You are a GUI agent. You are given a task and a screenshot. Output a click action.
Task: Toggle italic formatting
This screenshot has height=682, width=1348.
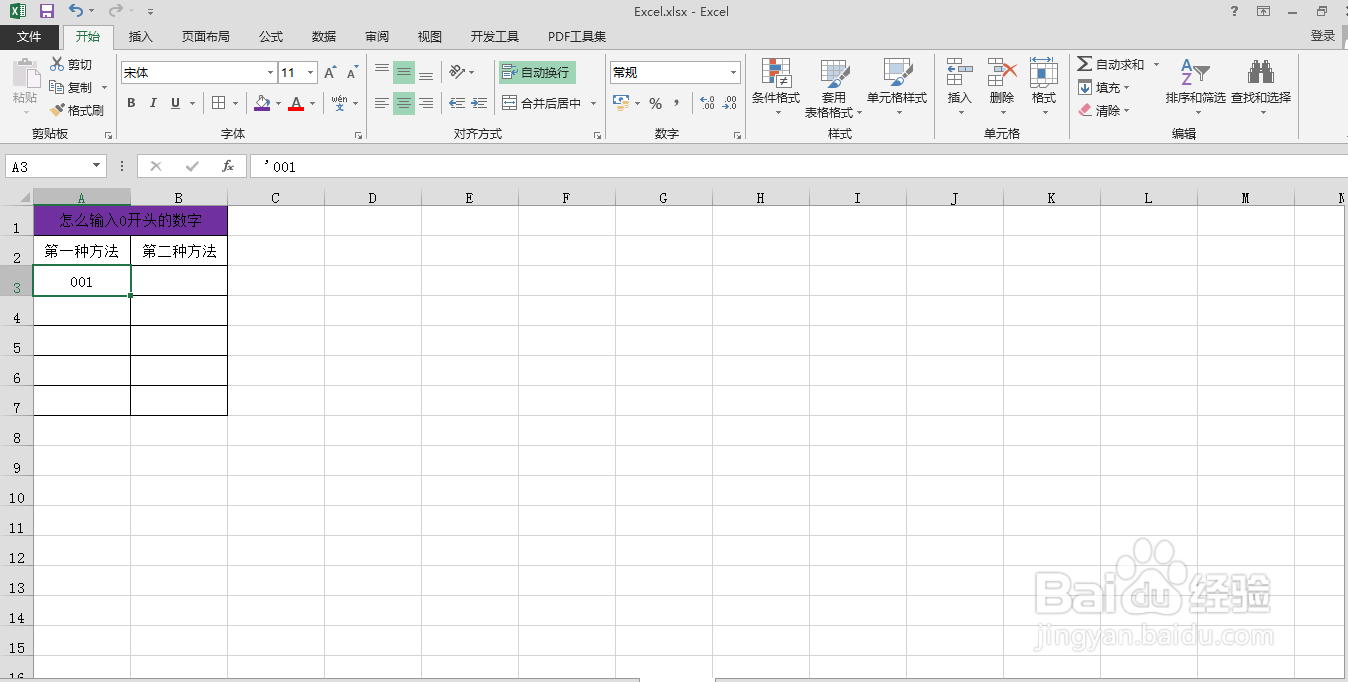(153, 103)
